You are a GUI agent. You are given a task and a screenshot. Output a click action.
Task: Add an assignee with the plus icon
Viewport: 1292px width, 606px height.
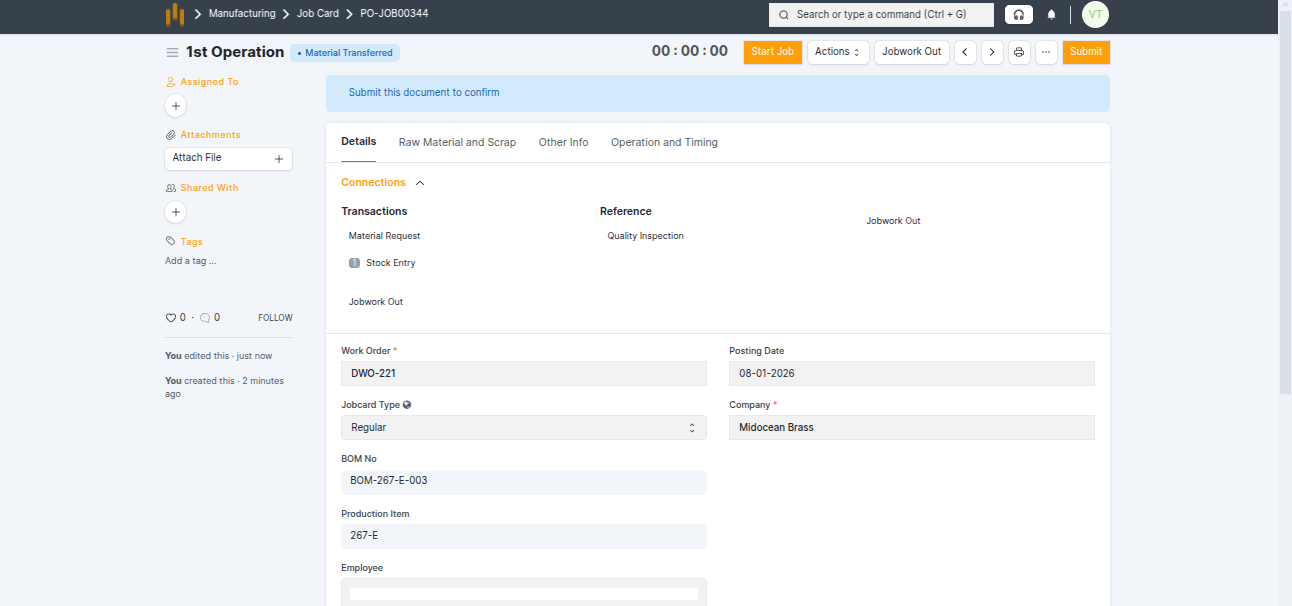[176, 105]
